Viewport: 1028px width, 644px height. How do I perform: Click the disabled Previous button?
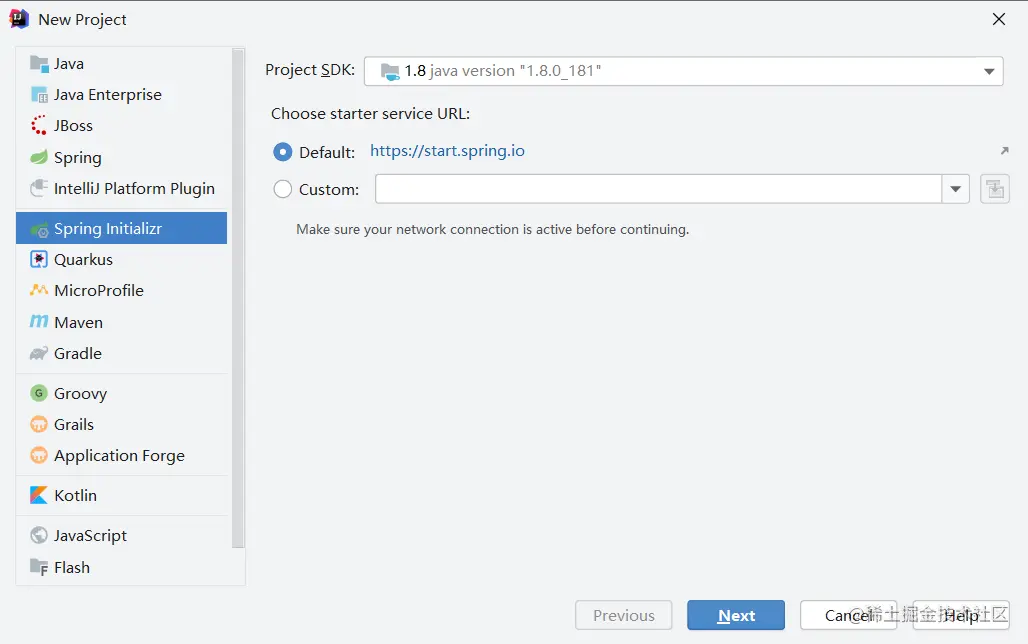623,615
